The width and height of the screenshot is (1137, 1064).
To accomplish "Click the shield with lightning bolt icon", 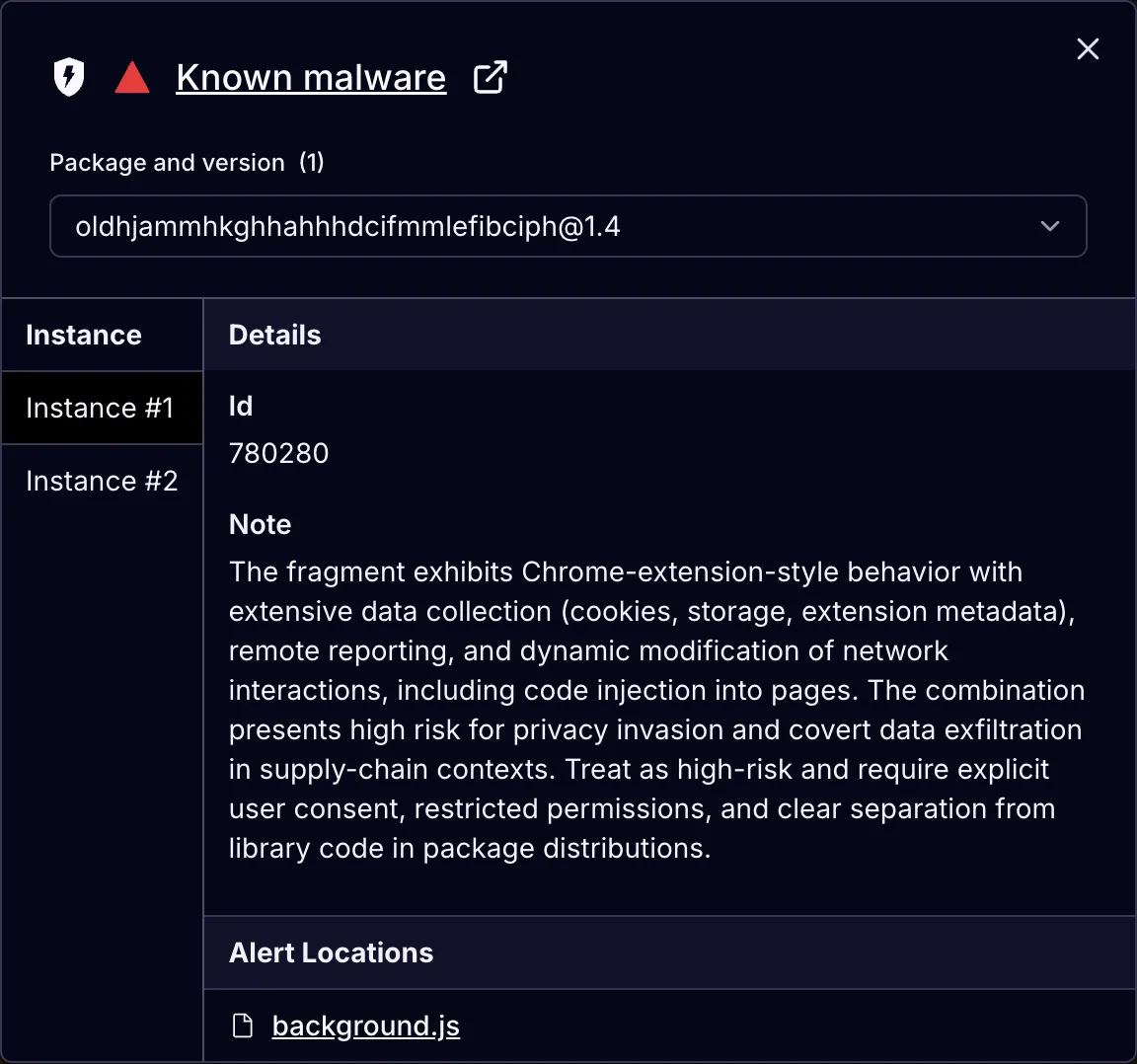I will (69, 77).
